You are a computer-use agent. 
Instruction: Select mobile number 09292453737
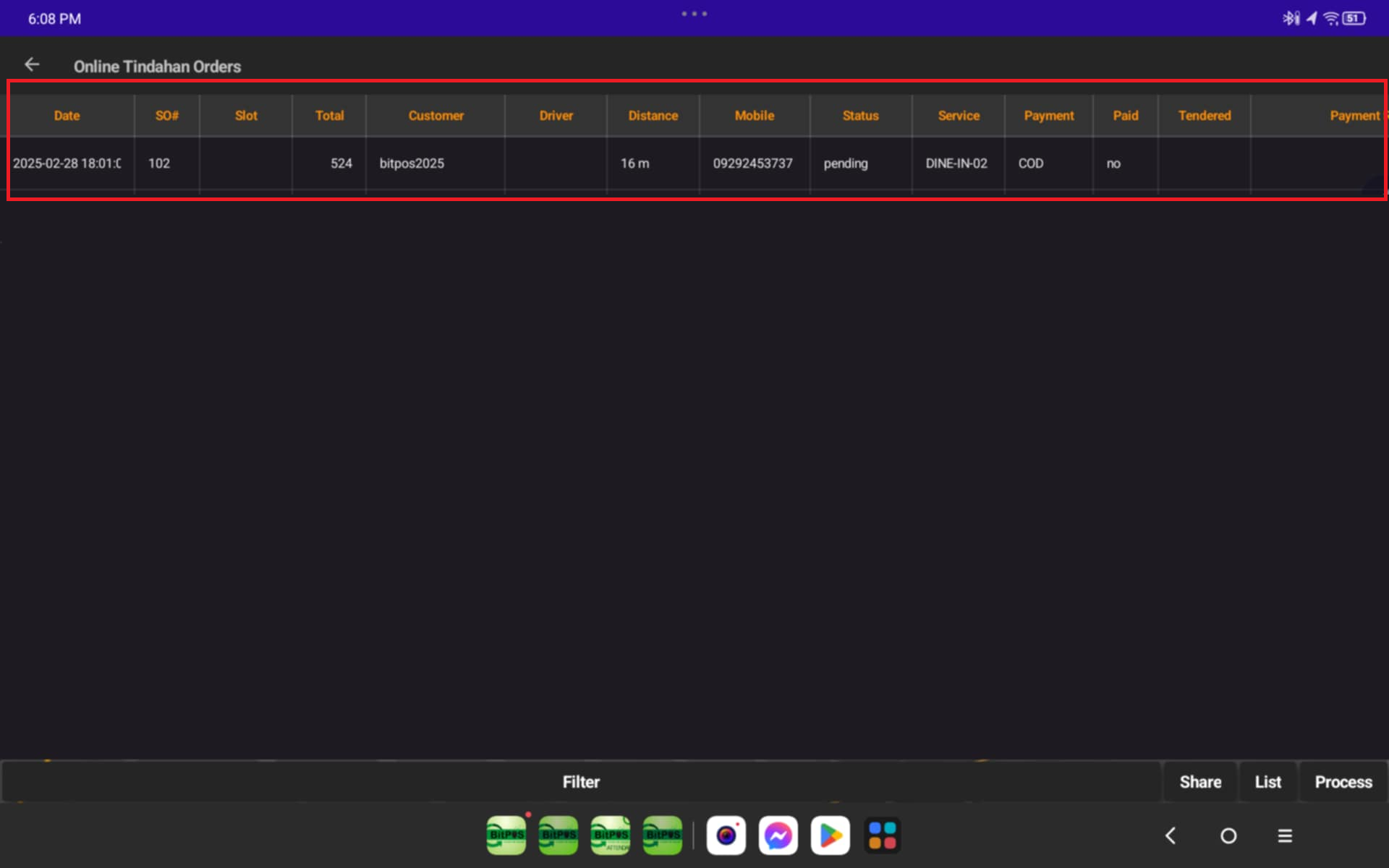[755, 163]
